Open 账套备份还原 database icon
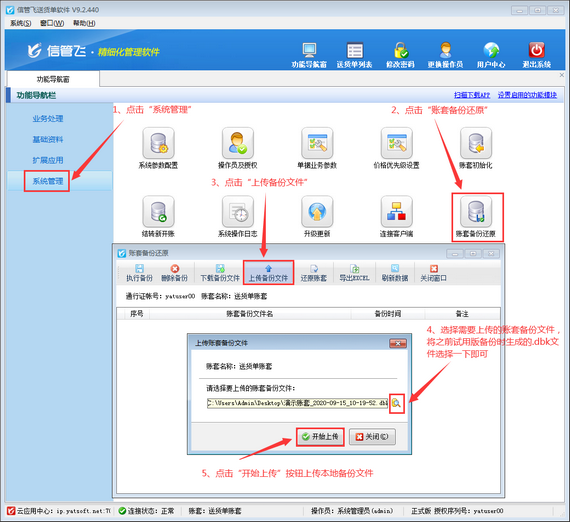 [476, 212]
